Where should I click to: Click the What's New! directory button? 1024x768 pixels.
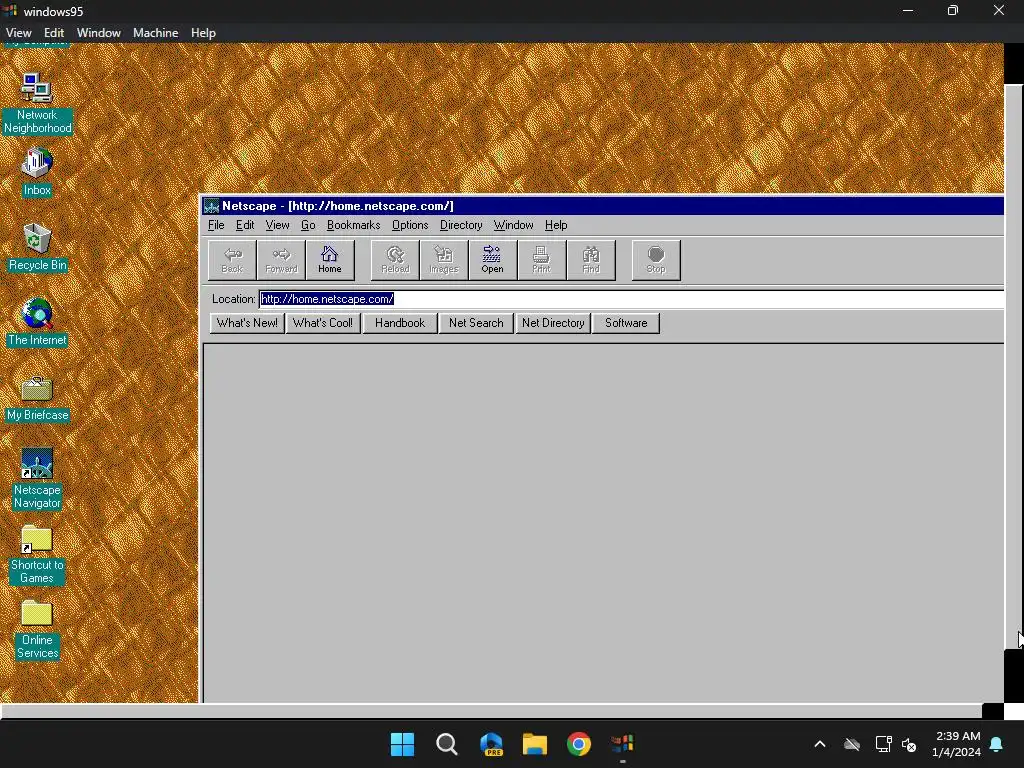tap(247, 323)
